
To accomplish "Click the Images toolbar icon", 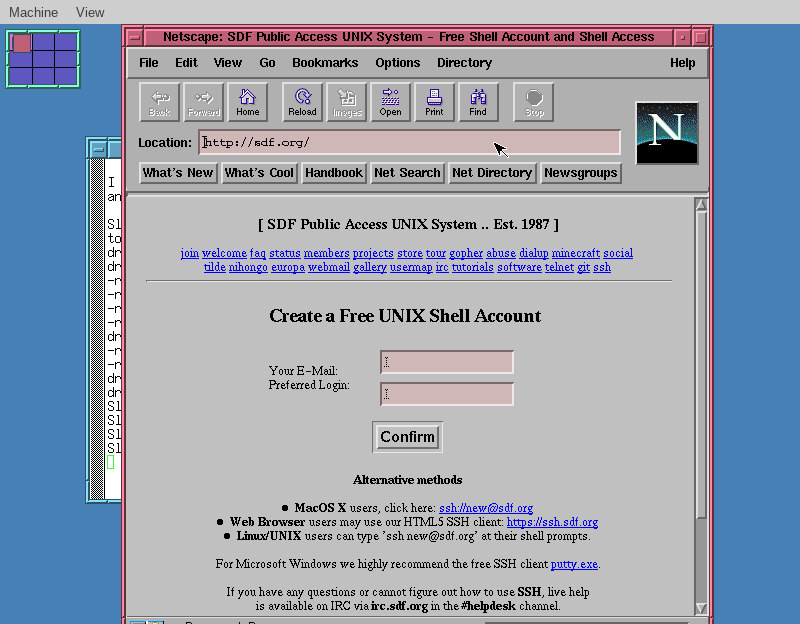I will pyautogui.click(x=347, y=102).
